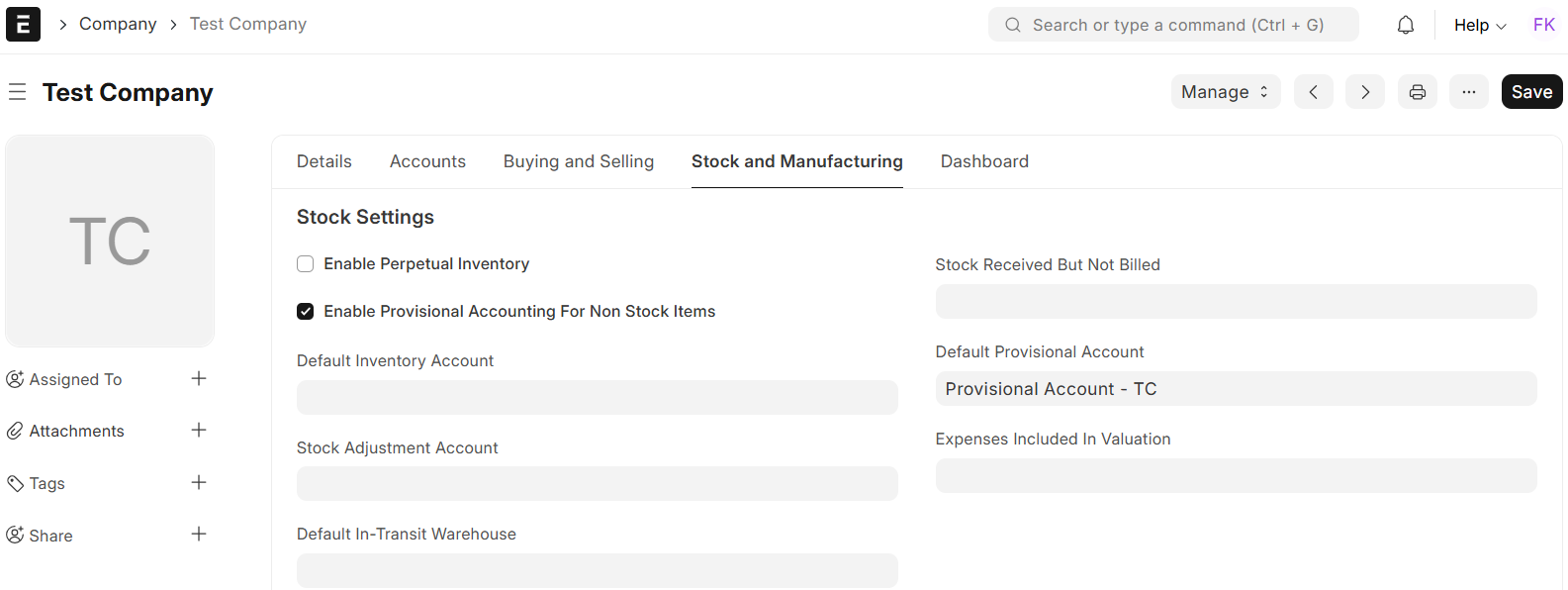This screenshot has width=1568, height=590.
Task: Click the ERPNext home logo icon
Action: click(x=23, y=24)
